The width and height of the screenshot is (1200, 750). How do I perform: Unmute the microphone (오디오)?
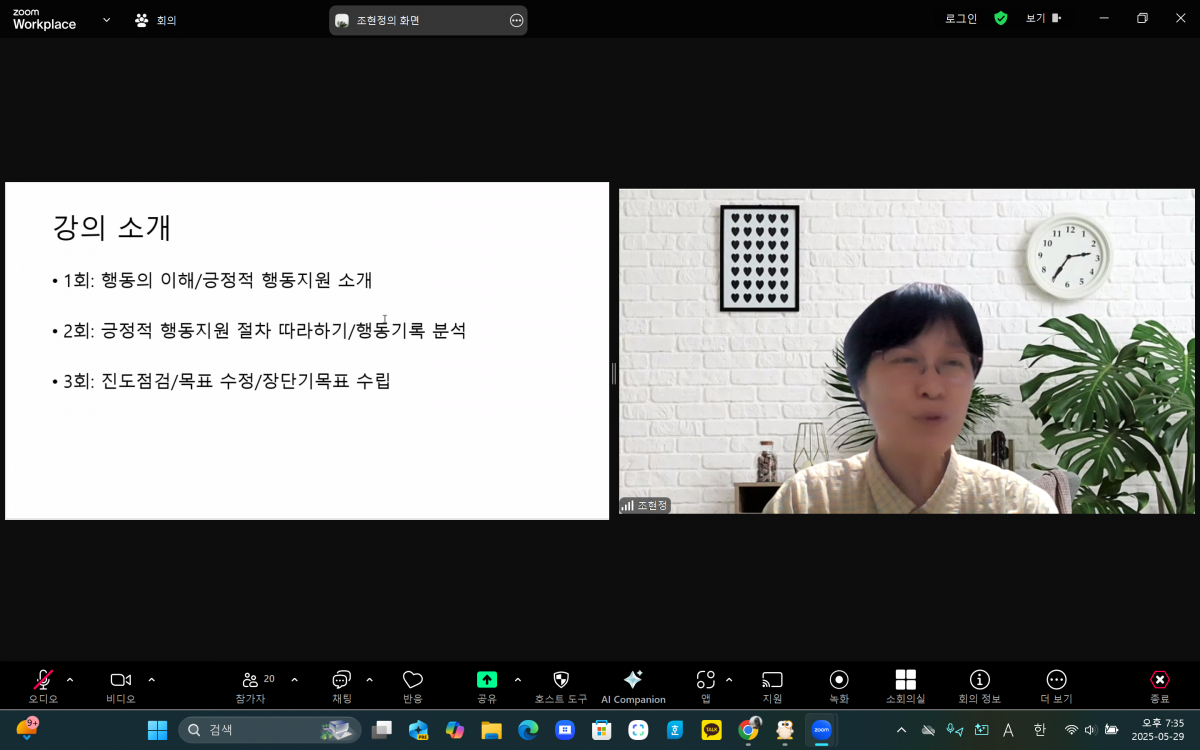(43, 681)
